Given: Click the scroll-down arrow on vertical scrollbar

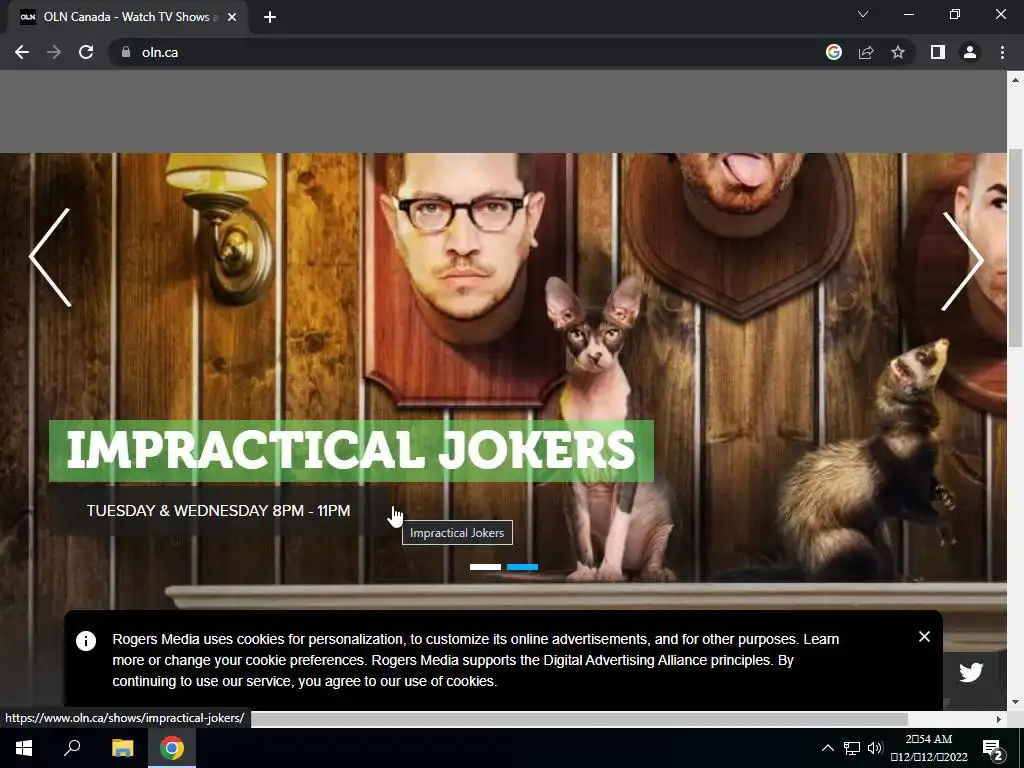Looking at the screenshot, I should click(x=1015, y=702).
